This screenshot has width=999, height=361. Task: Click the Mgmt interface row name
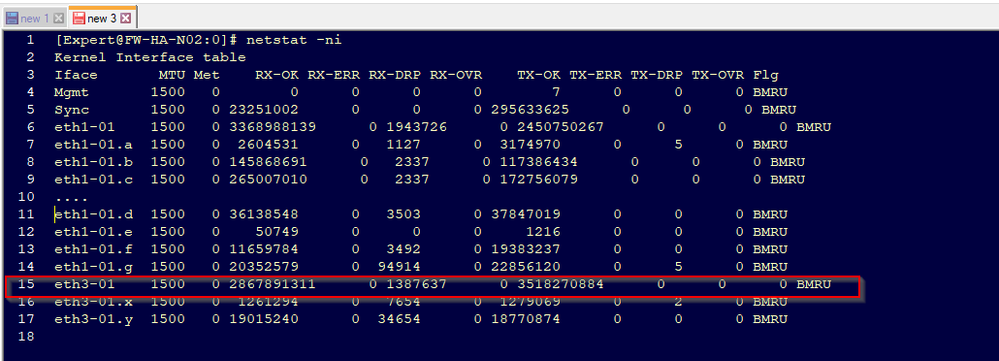click(71, 92)
